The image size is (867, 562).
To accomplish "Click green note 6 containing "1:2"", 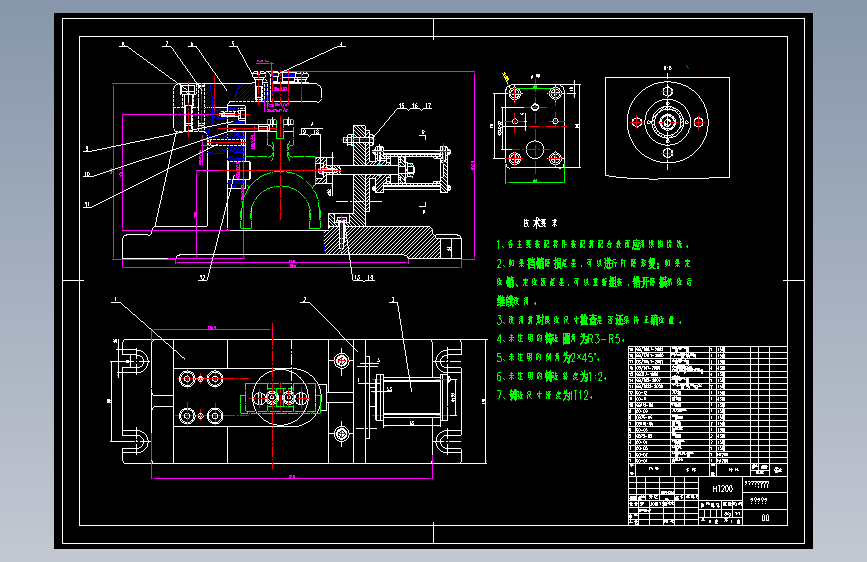I will (552, 376).
